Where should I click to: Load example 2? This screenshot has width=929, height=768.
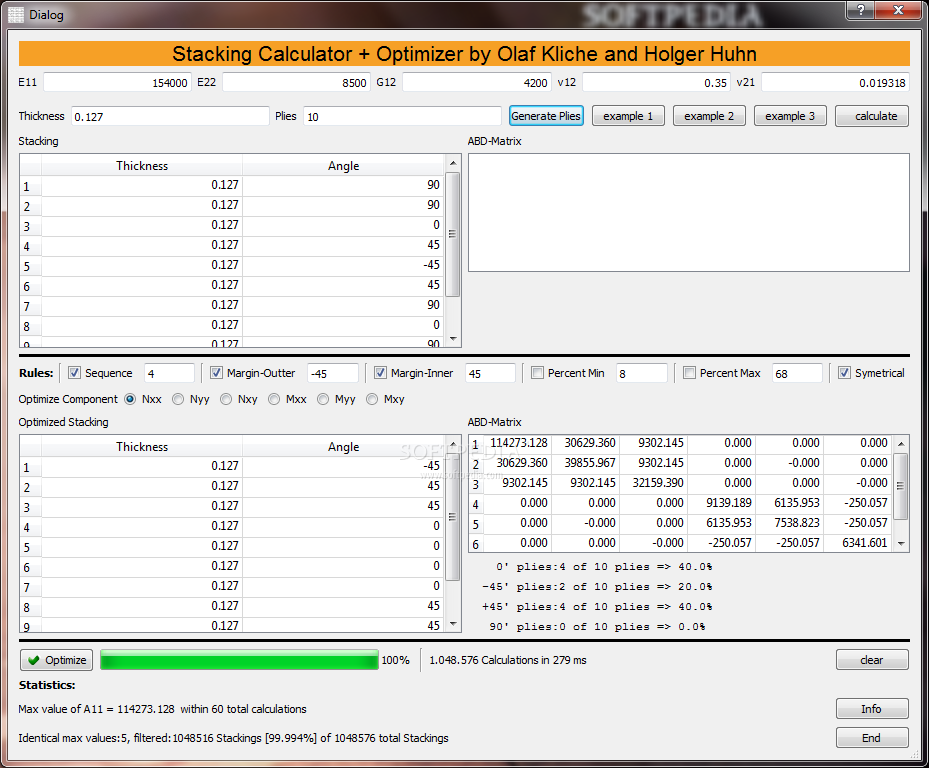(709, 116)
